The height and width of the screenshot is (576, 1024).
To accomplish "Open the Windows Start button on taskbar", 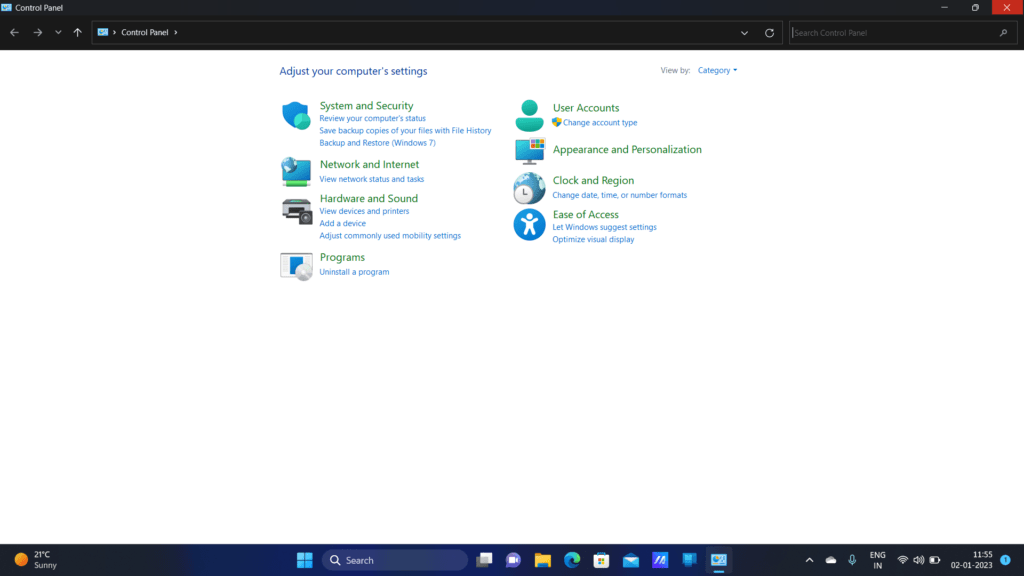I will (304, 560).
